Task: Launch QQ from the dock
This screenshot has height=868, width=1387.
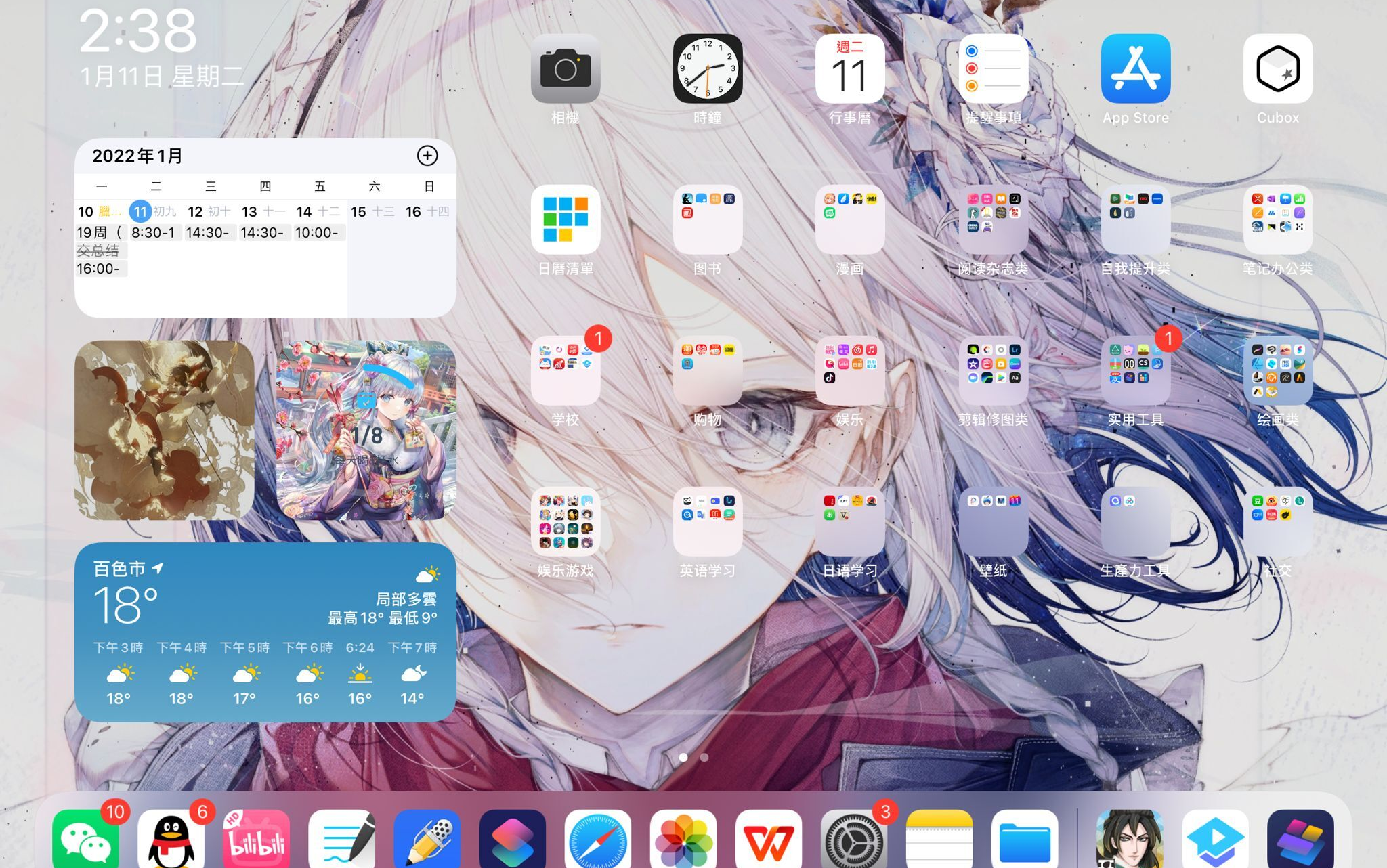Action: coord(171,840)
